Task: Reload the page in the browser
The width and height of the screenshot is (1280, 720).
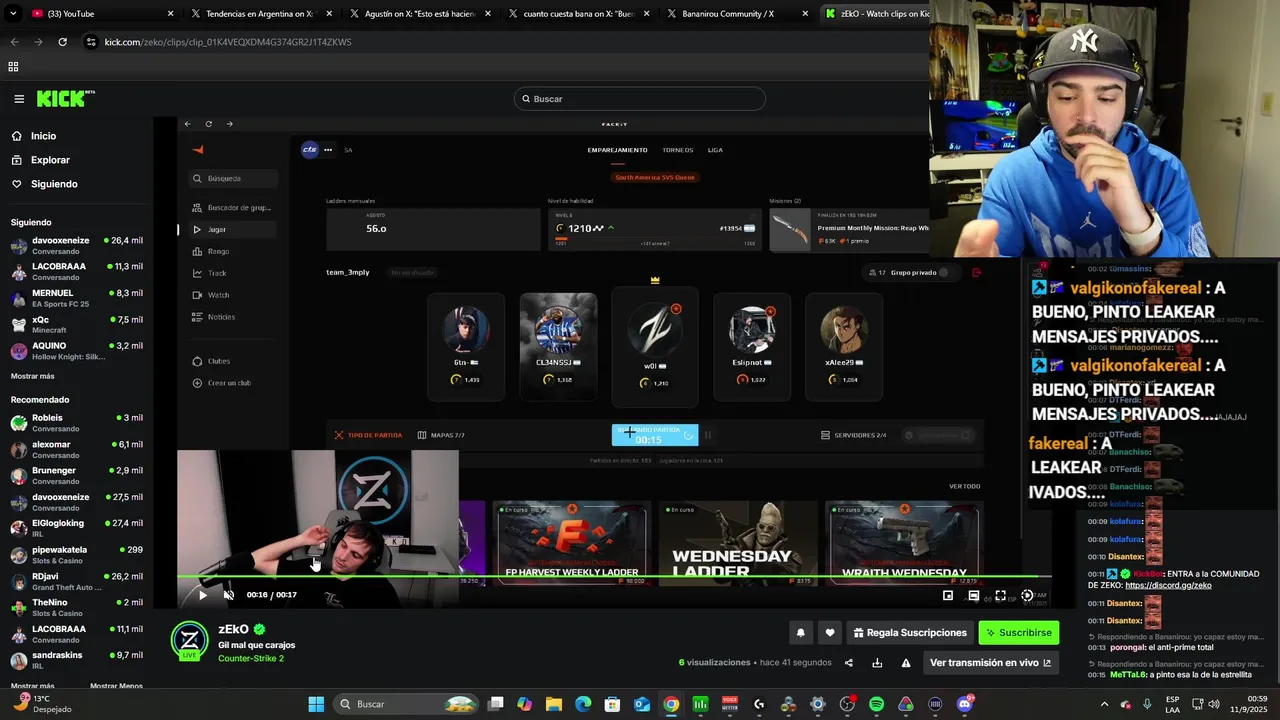Action: pos(62,42)
